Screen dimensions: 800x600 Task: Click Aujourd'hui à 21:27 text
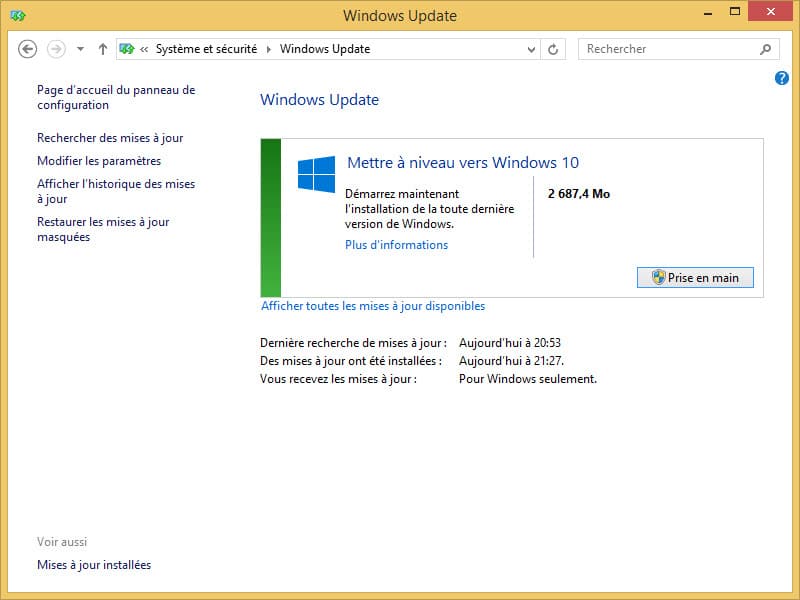[511, 361]
